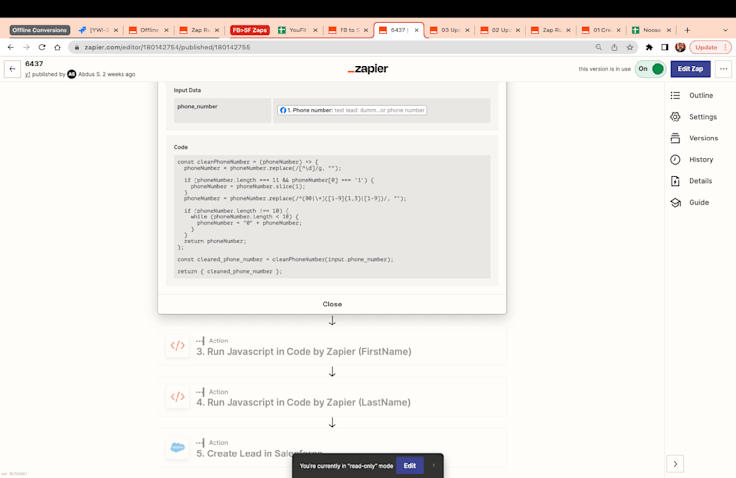
Task: Switch to the 01 Cre browser tab
Action: 602,30
